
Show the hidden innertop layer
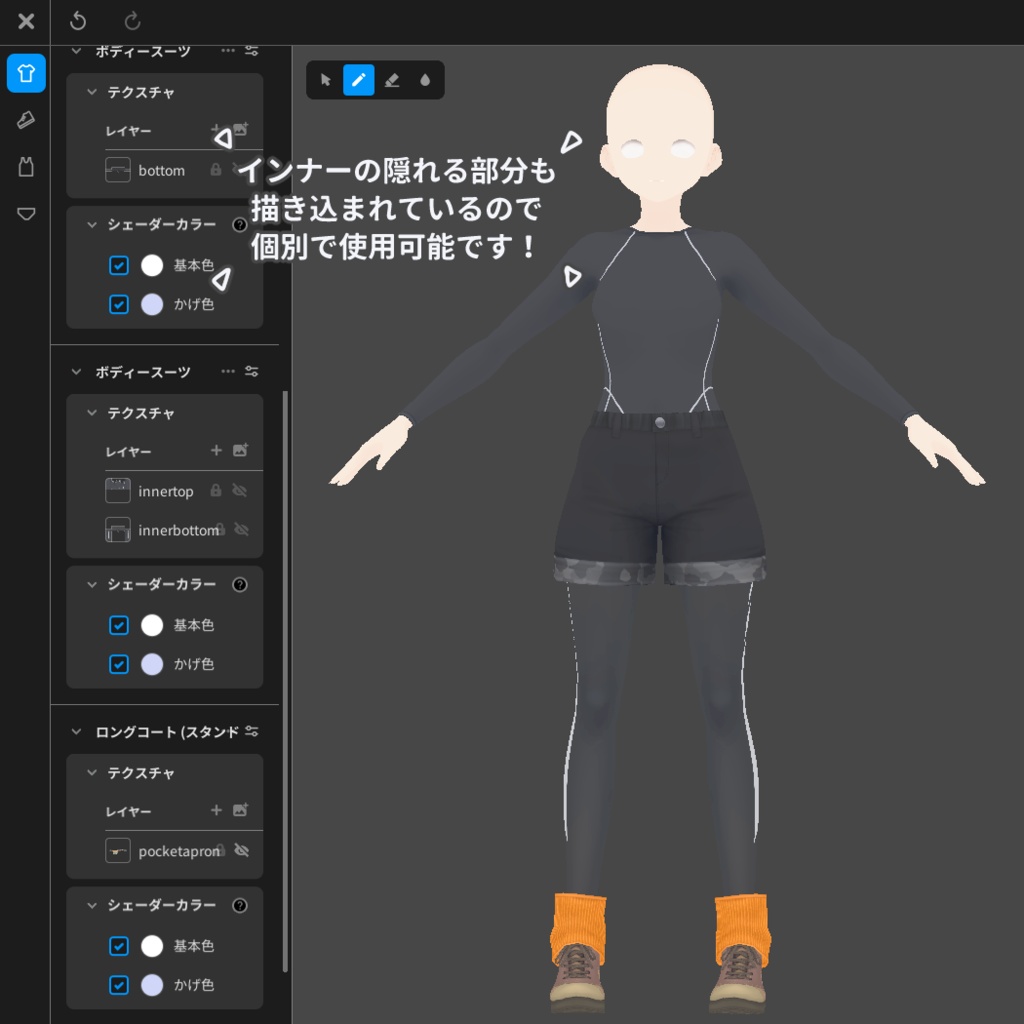point(240,491)
